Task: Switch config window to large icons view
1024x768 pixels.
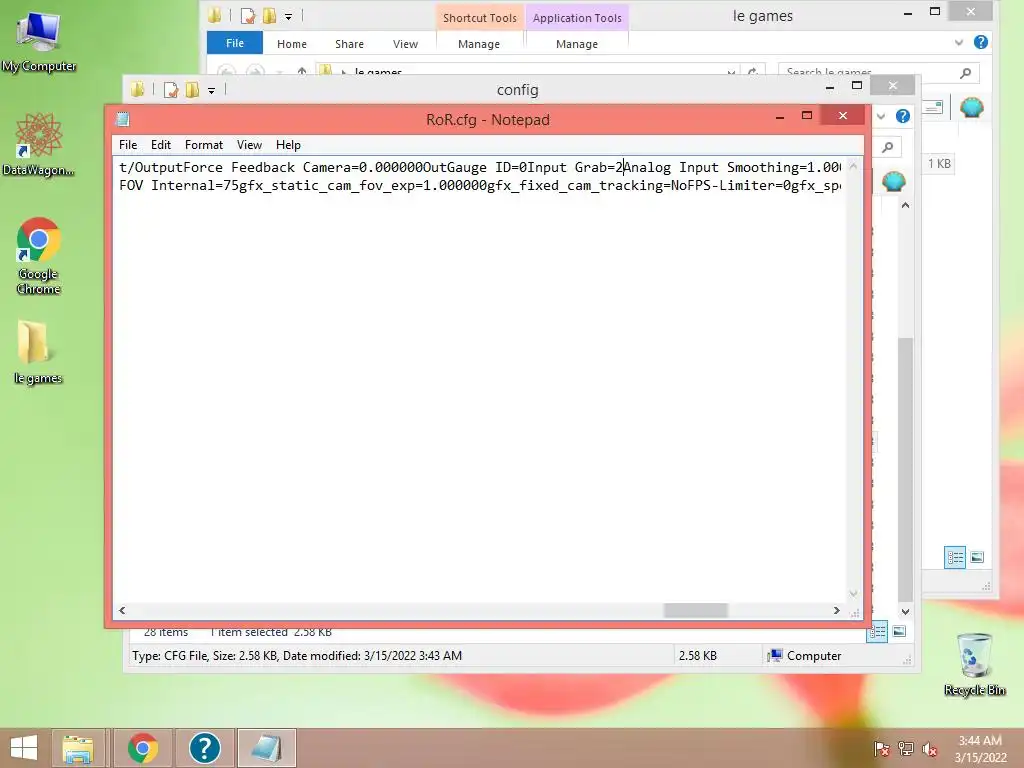Action: [x=899, y=631]
